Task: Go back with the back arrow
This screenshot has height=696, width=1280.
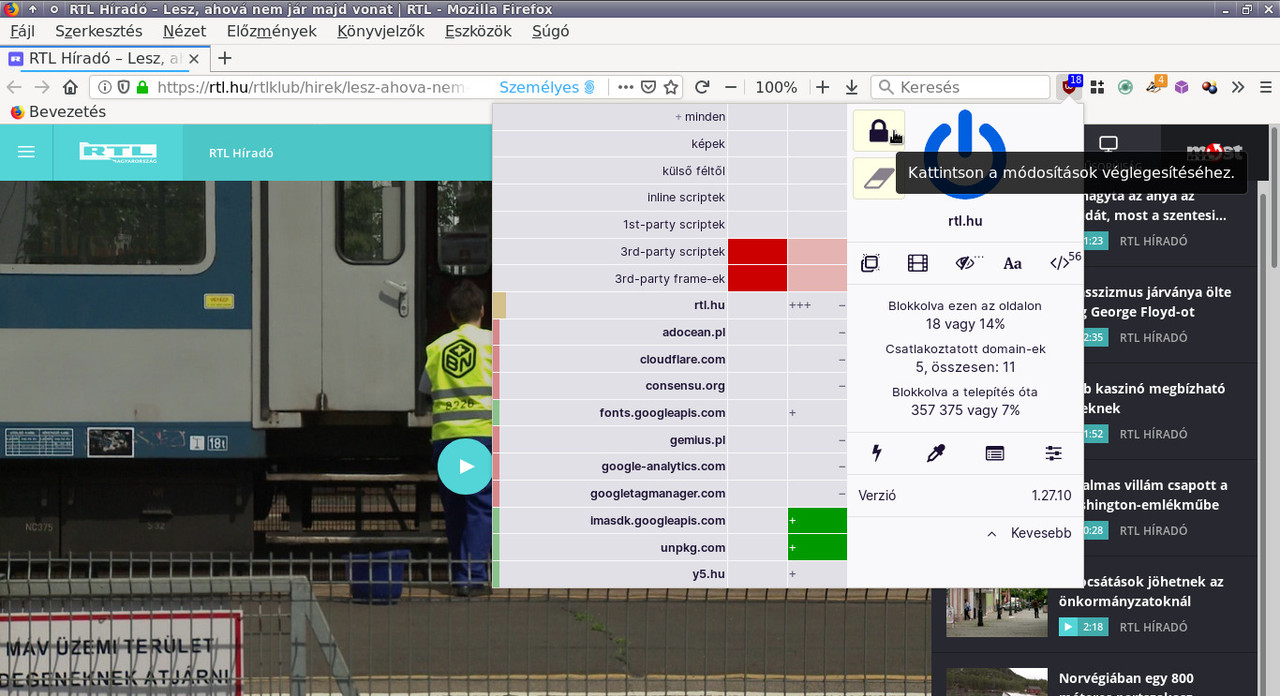Action: (16, 87)
